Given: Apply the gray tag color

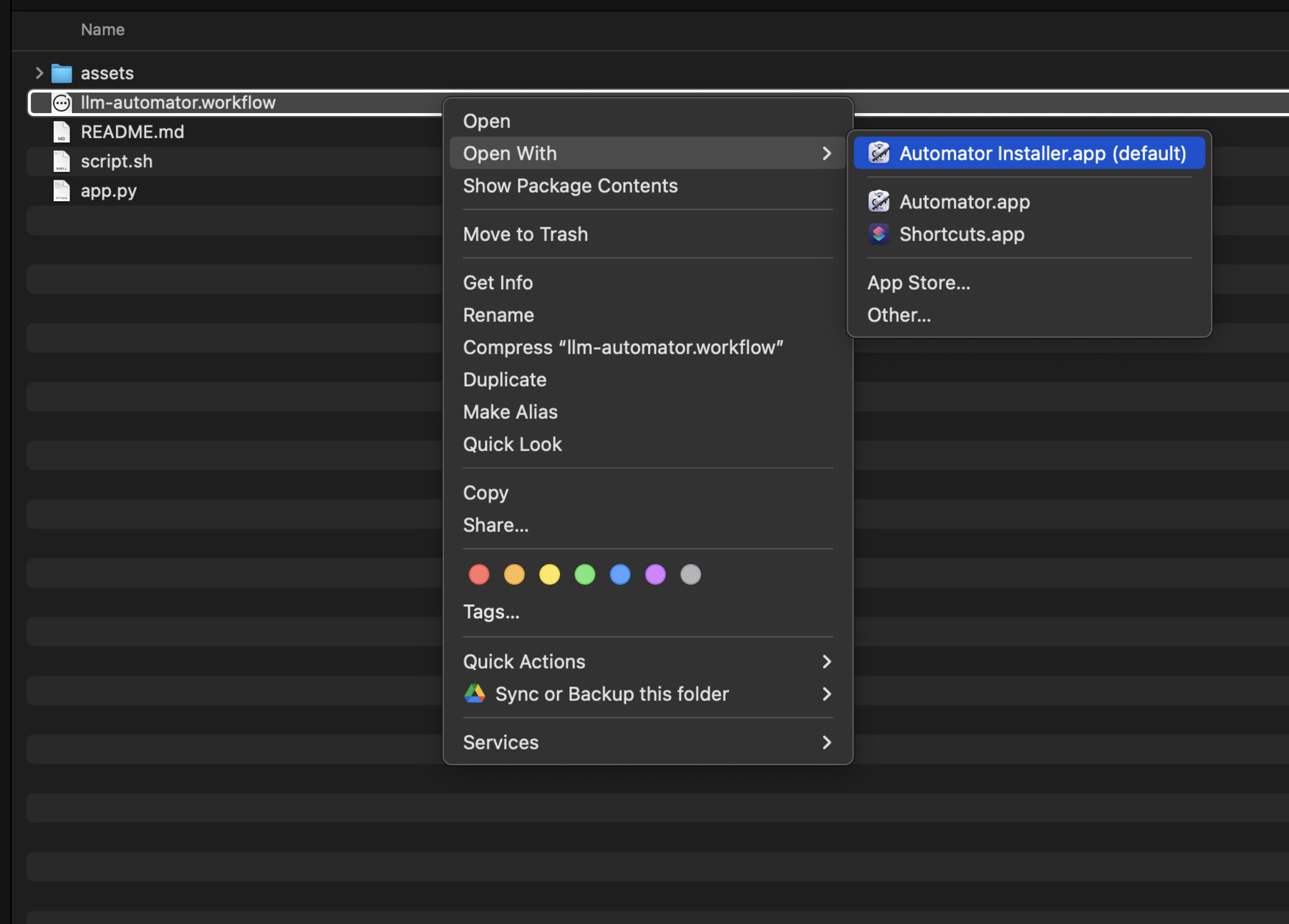Looking at the screenshot, I should tap(690, 574).
